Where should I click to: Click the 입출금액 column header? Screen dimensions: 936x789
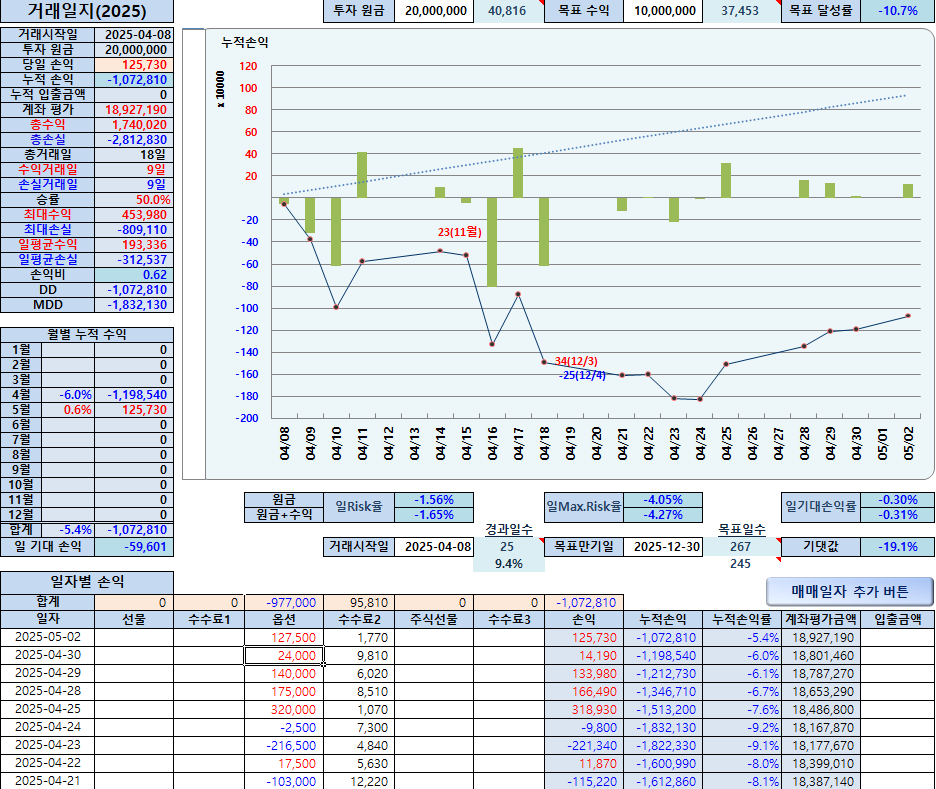click(898, 620)
